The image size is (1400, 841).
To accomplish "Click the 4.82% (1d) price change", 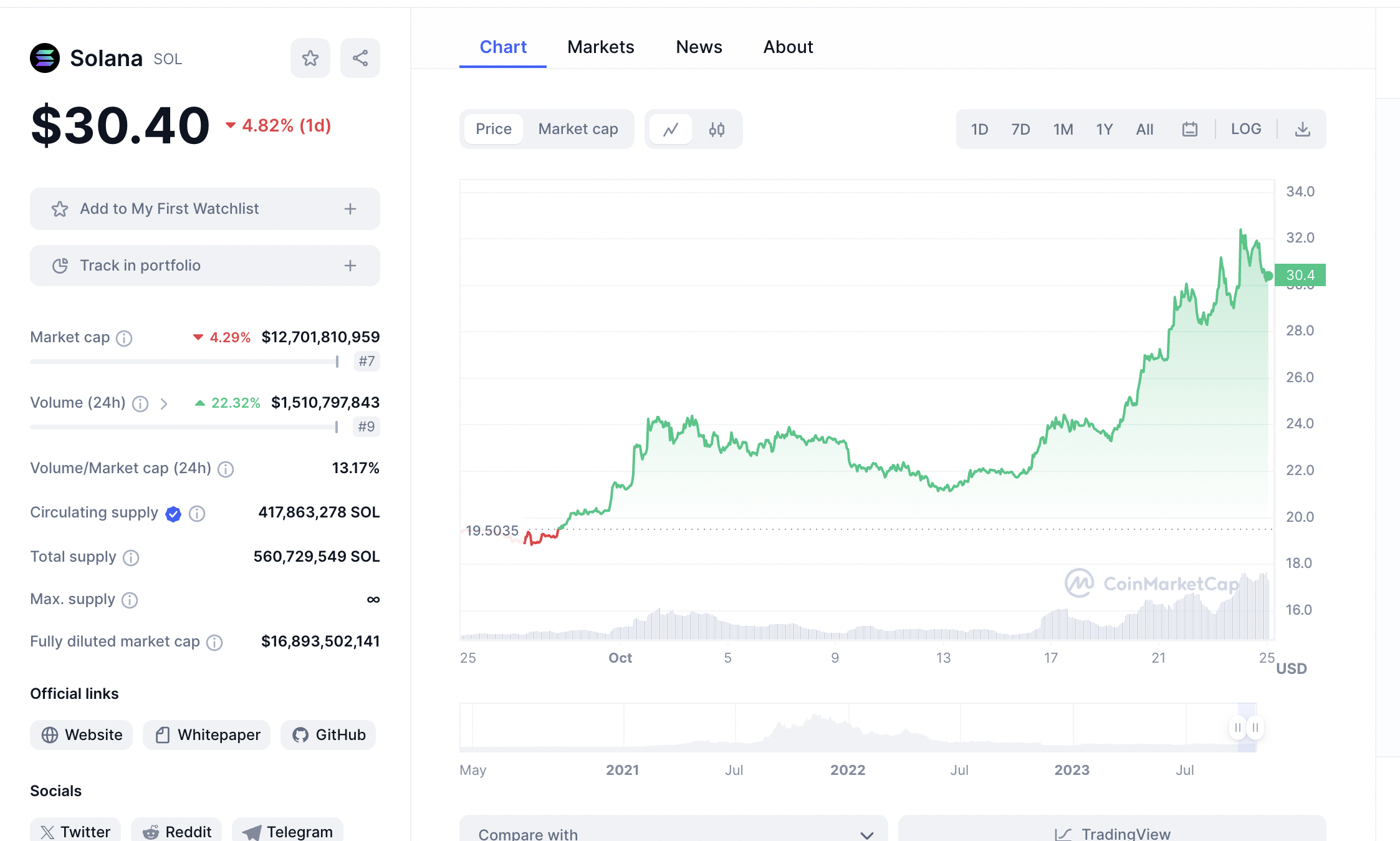I will [278, 125].
